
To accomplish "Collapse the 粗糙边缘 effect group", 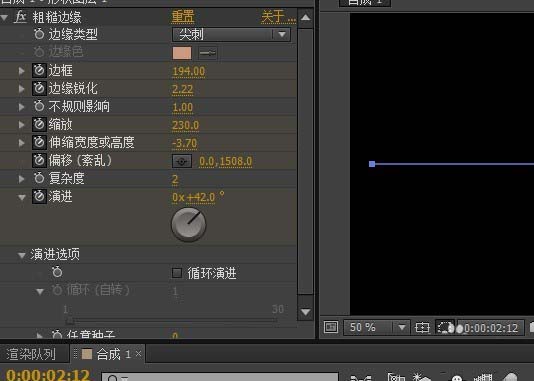I will click(4, 17).
